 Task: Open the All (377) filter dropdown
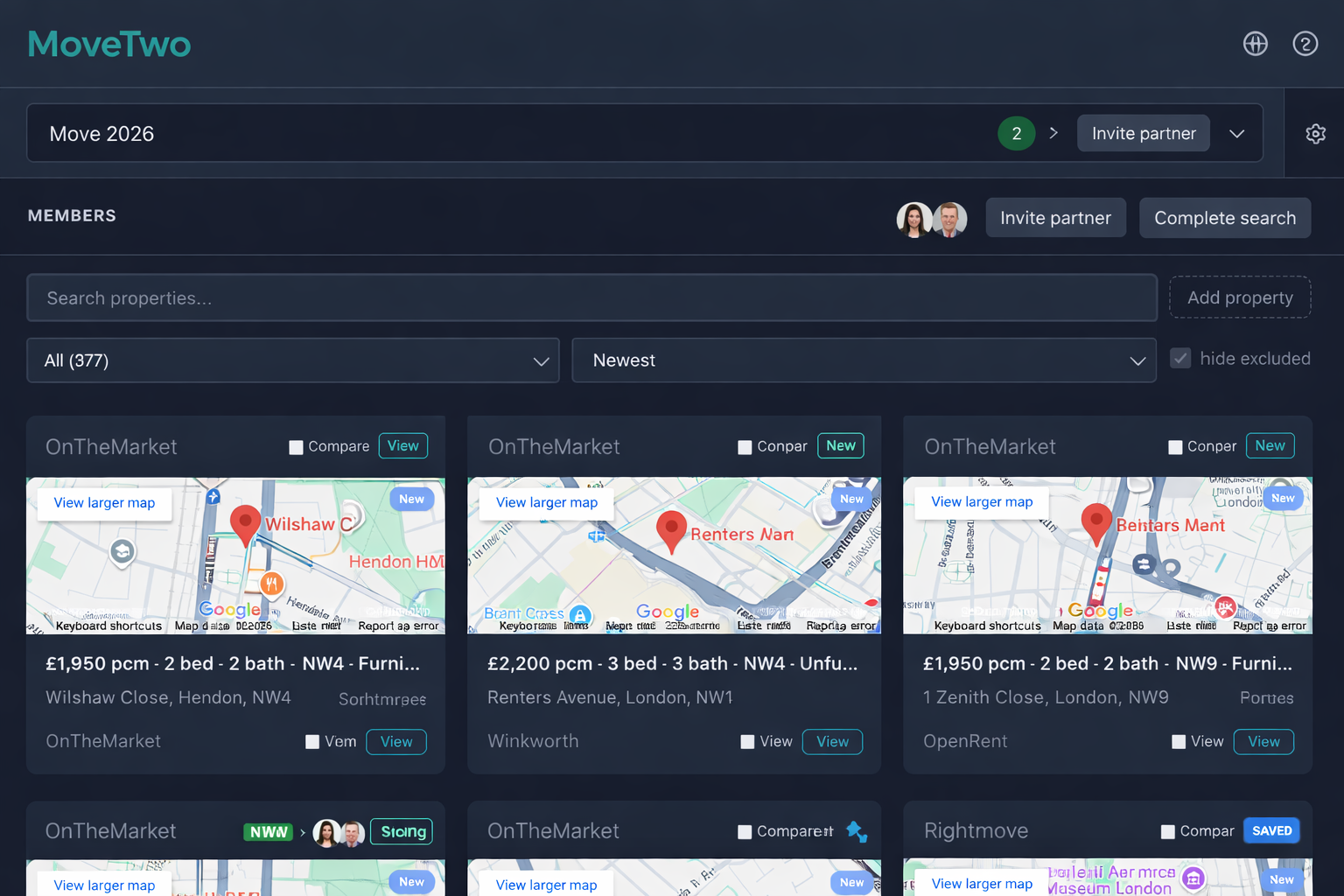point(293,360)
